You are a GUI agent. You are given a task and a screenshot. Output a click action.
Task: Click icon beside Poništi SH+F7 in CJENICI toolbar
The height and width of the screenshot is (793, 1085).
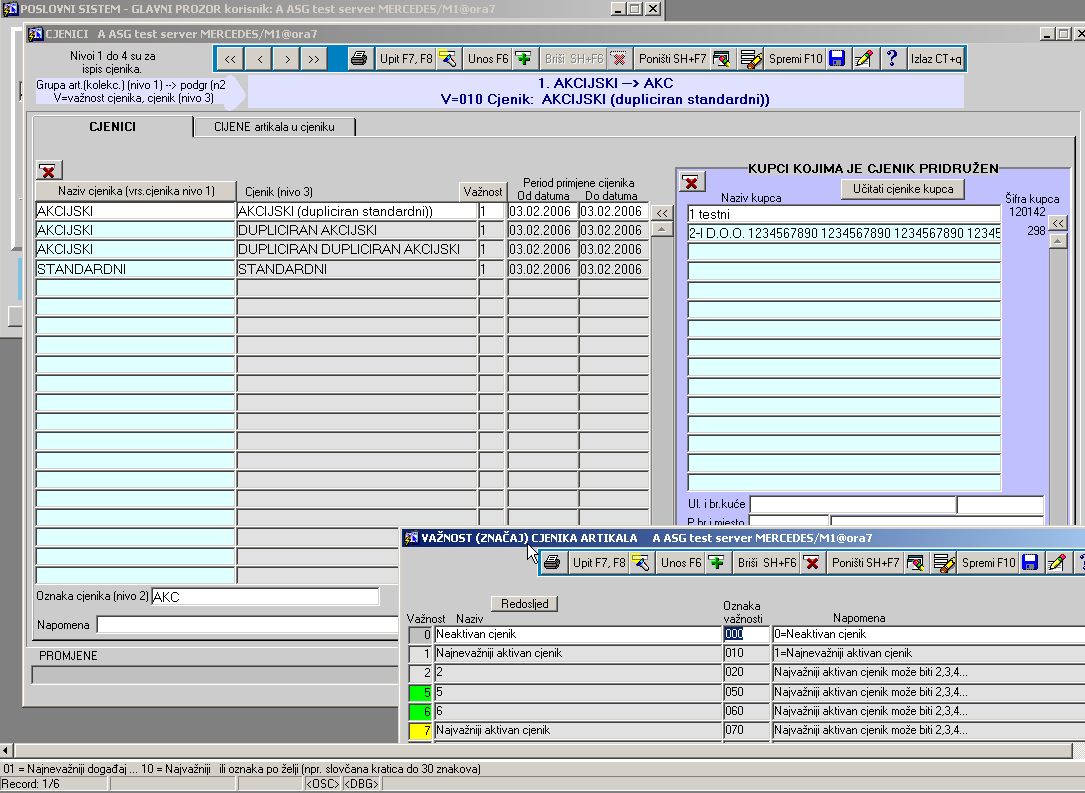click(720, 59)
